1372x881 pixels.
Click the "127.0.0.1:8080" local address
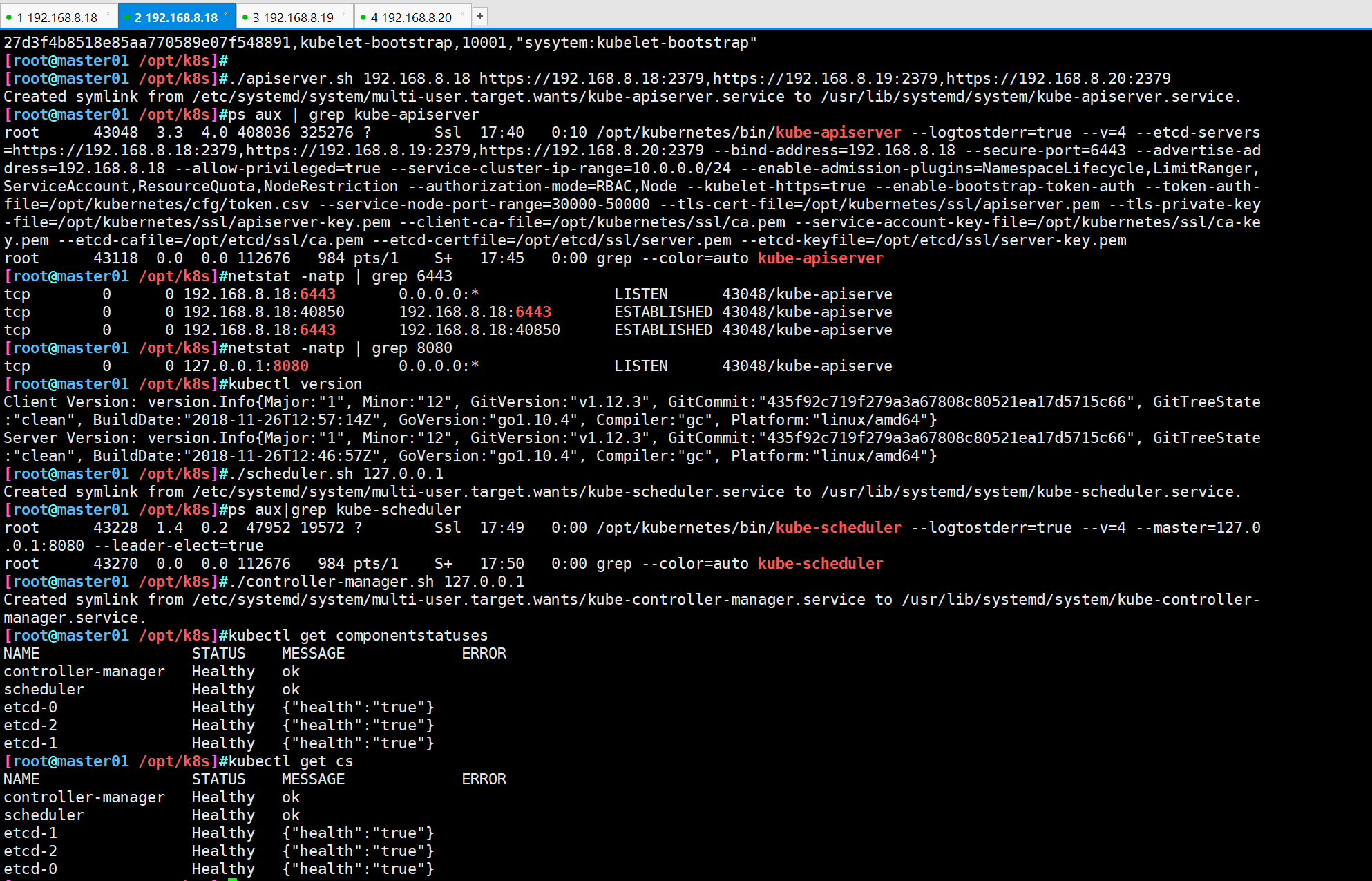(x=246, y=366)
